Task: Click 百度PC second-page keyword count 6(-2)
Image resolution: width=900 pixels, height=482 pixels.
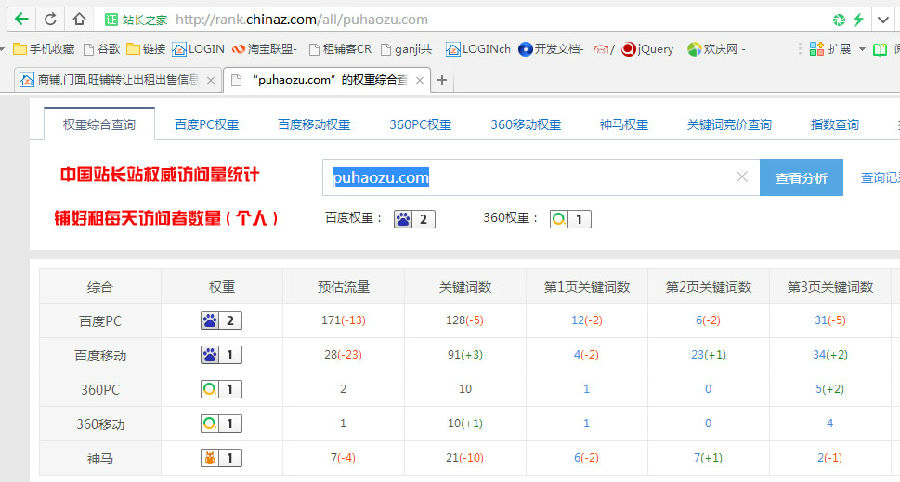Action: coord(708,320)
